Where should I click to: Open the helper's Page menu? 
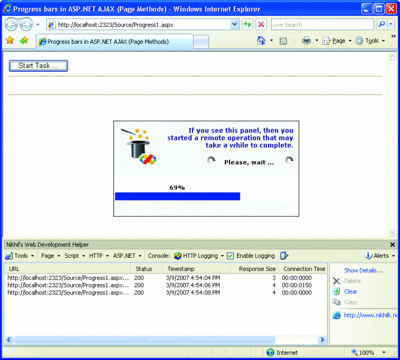tap(50, 256)
